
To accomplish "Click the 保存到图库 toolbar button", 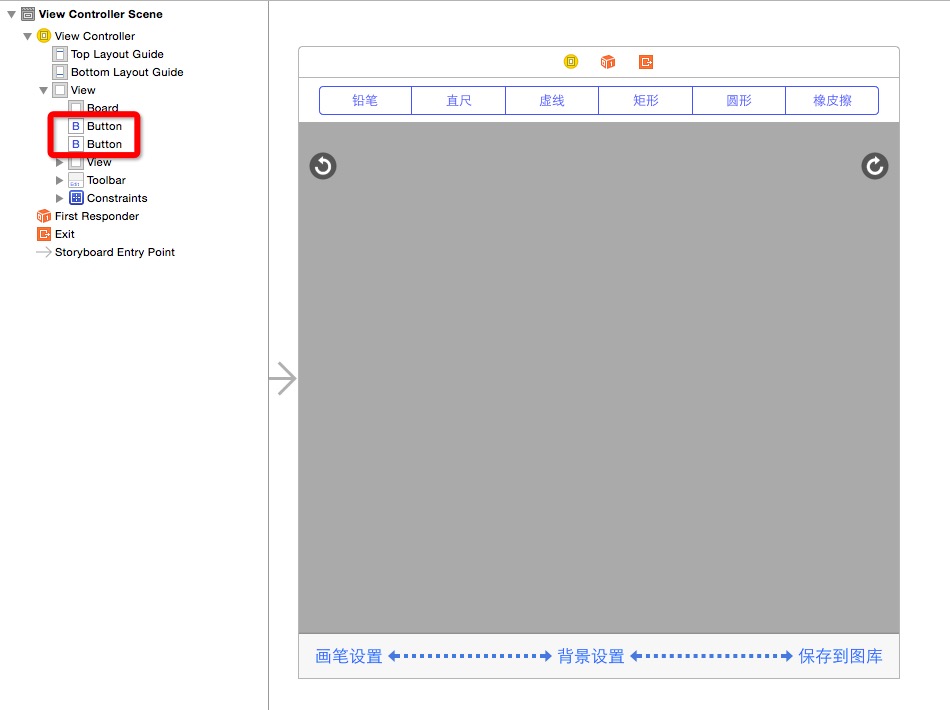I will (x=840, y=656).
